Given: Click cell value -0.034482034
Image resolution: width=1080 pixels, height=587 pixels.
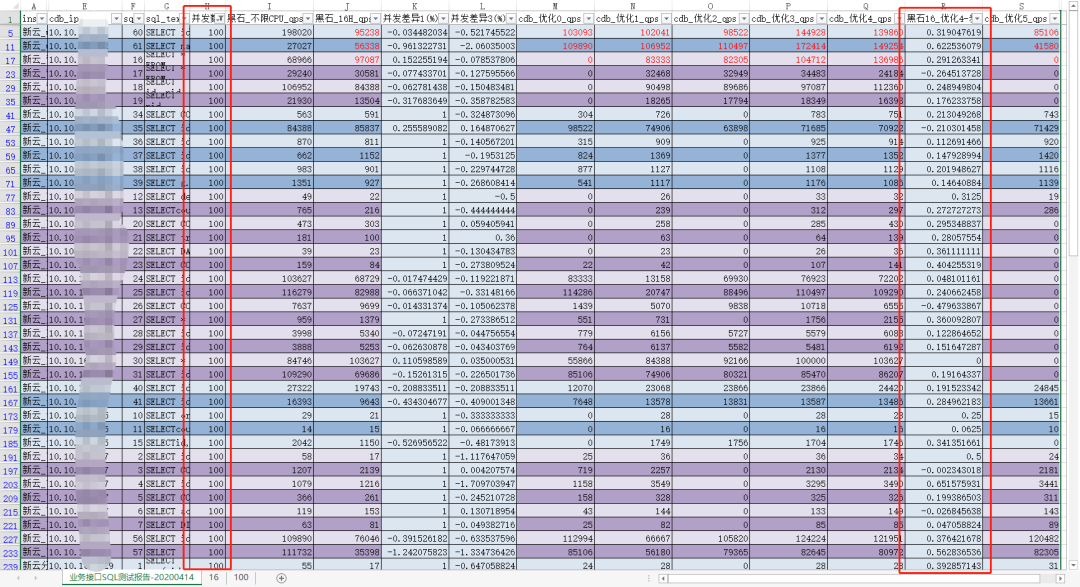Looking at the screenshot, I should coord(415,32).
